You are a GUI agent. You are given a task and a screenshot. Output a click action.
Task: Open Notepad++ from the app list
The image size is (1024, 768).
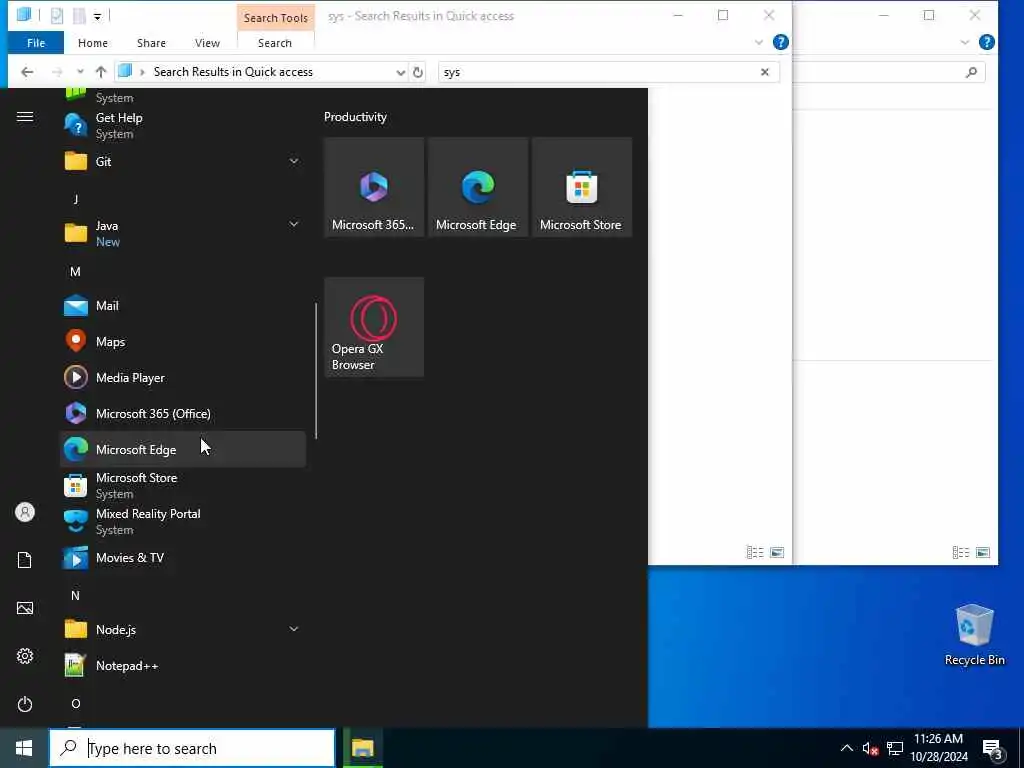tap(182, 665)
